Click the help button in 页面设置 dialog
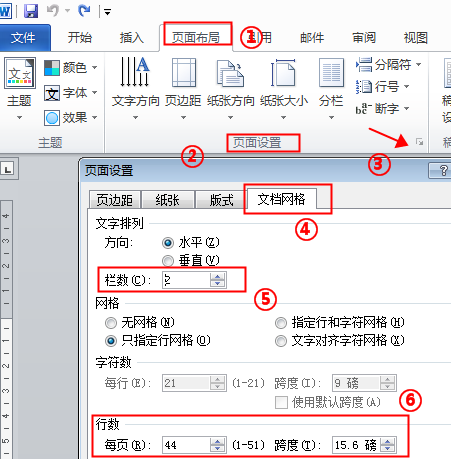Screen dimensions: 451x459 [441, 170]
